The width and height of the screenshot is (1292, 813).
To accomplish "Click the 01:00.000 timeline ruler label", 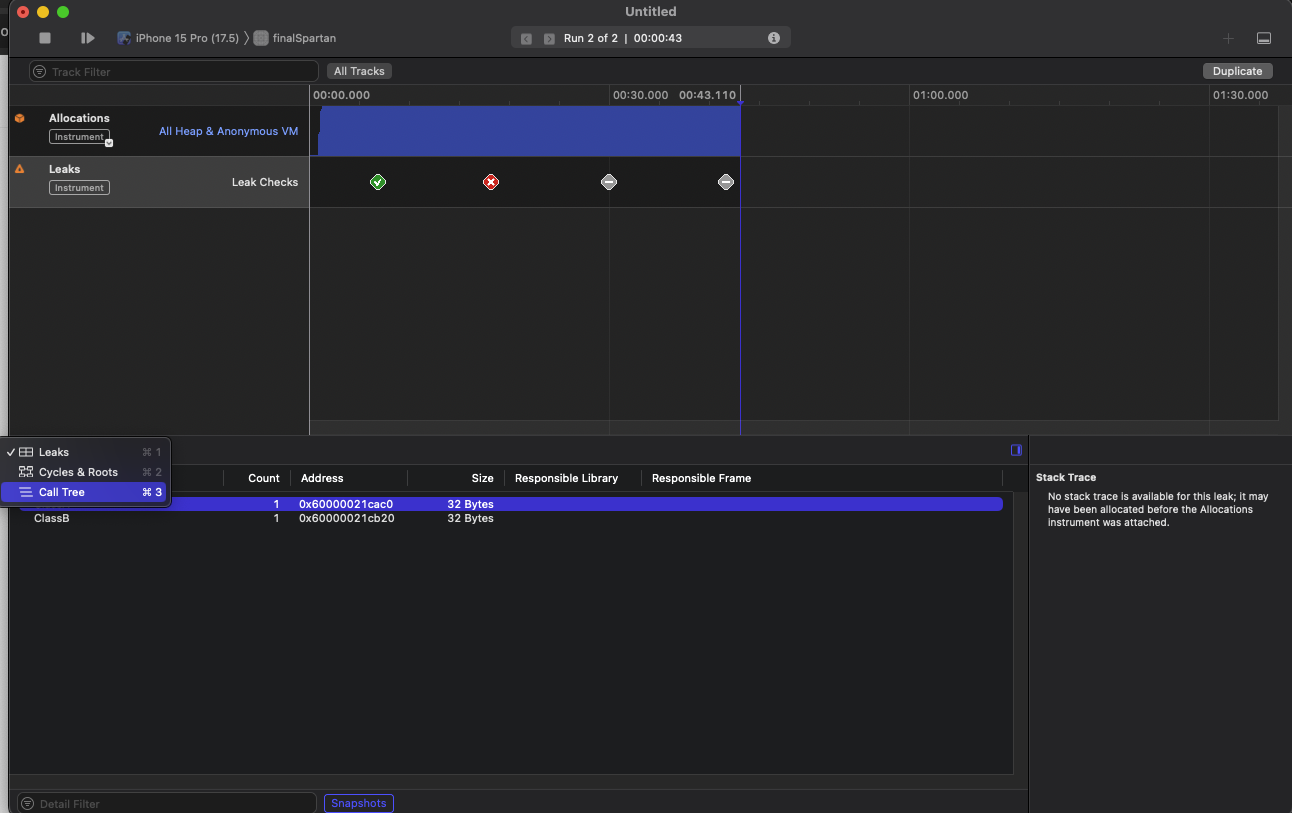I will click(940, 95).
